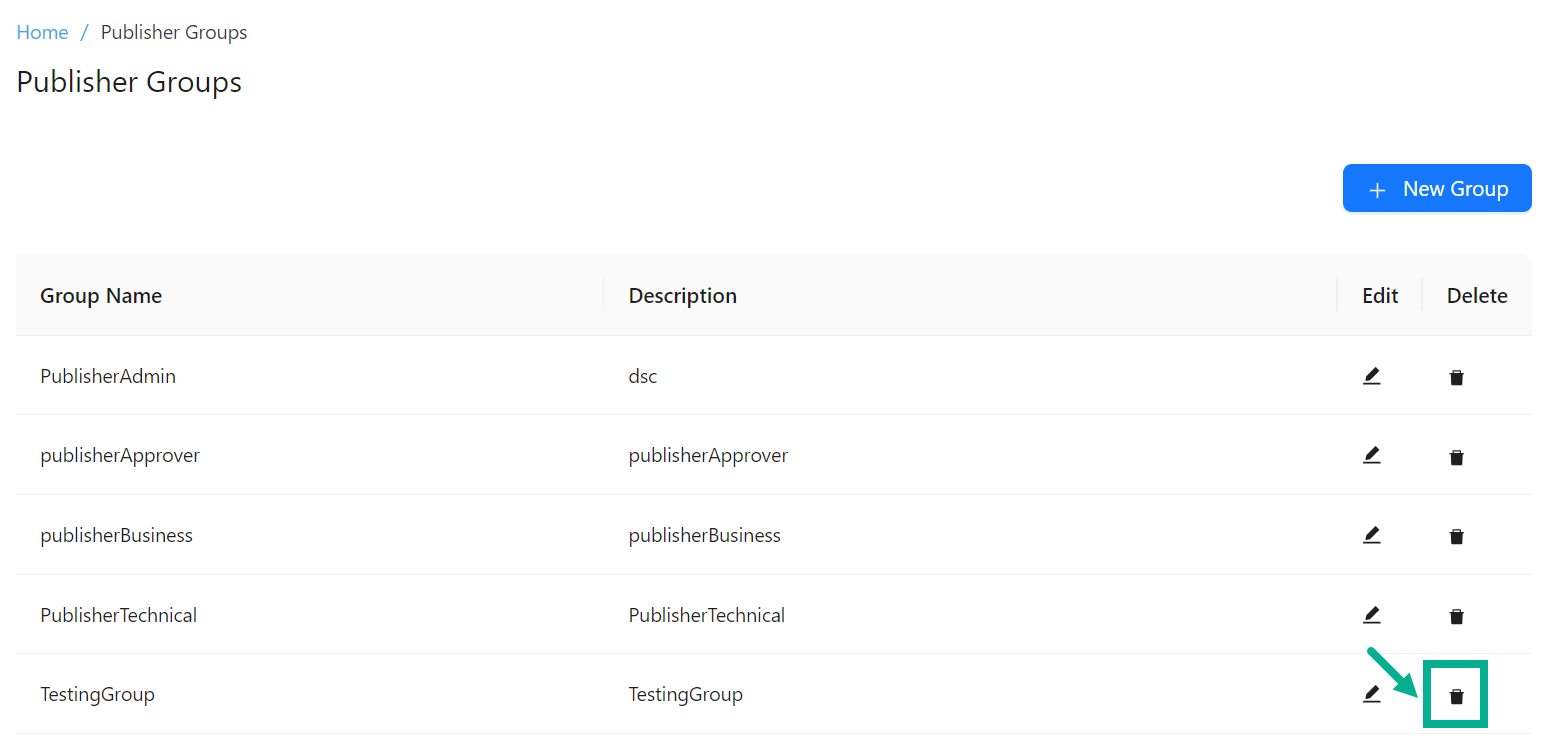The height and width of the screenshot is (747, 1544).
Task: Click the TestingGroup name in the table
Action: 97,693
